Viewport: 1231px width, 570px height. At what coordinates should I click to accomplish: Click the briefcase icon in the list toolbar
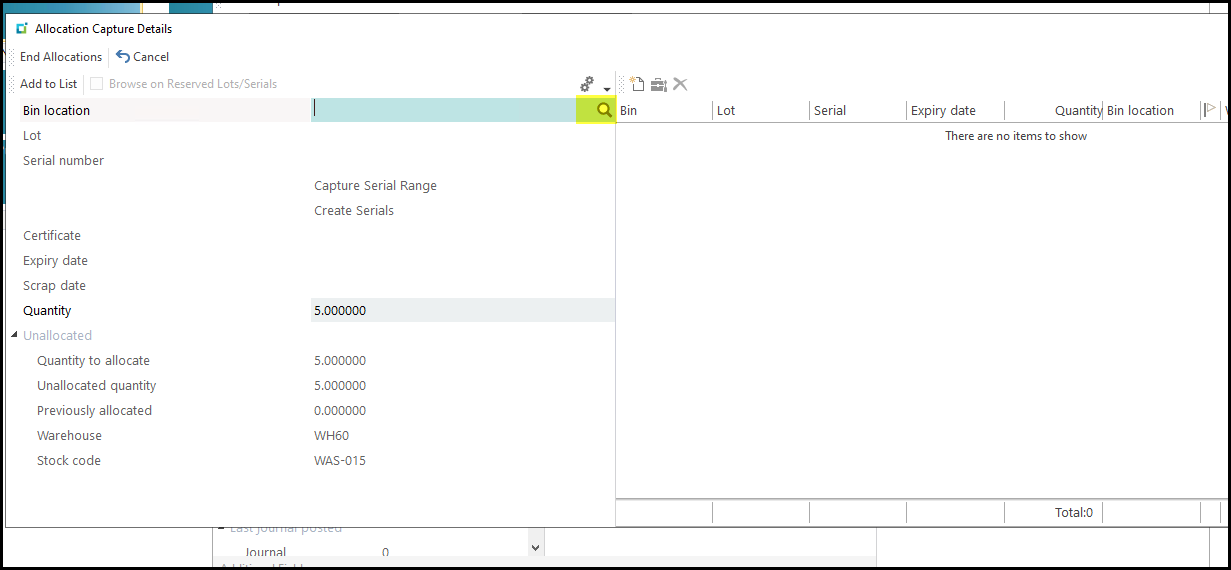tap(658, 85)
